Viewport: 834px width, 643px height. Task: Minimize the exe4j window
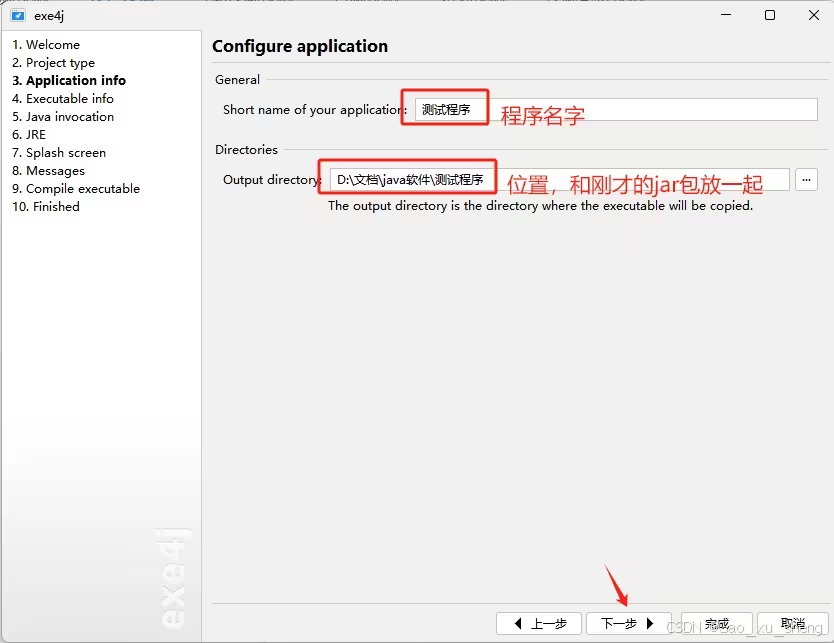(726, 15)
